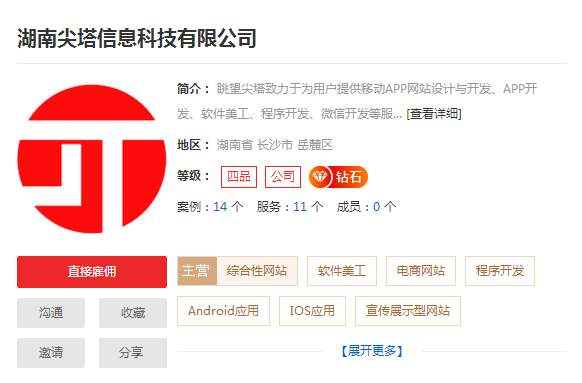Click the red company logo image
This screenshot has height=383, width=582.
92,159
